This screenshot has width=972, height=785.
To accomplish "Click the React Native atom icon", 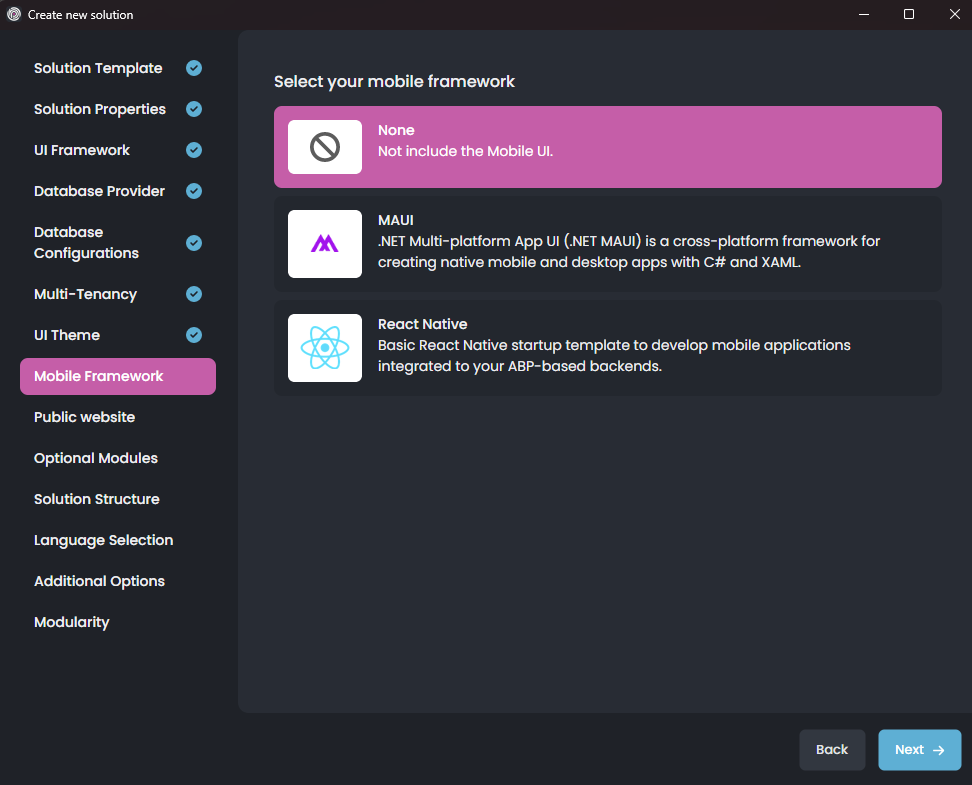I will tap(324, 347).
